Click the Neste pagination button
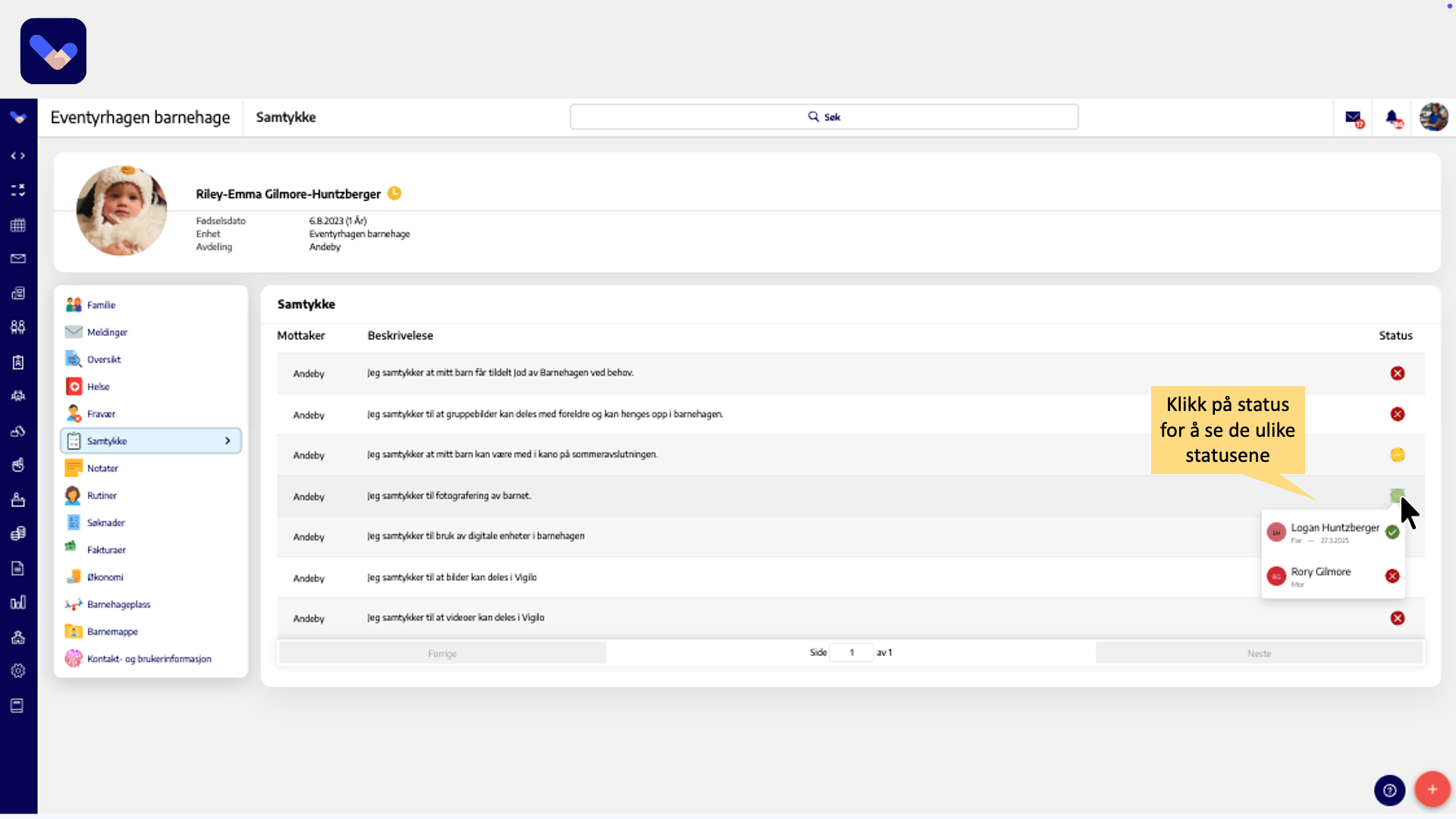1456x819 pixels. tap(1259, 654)
